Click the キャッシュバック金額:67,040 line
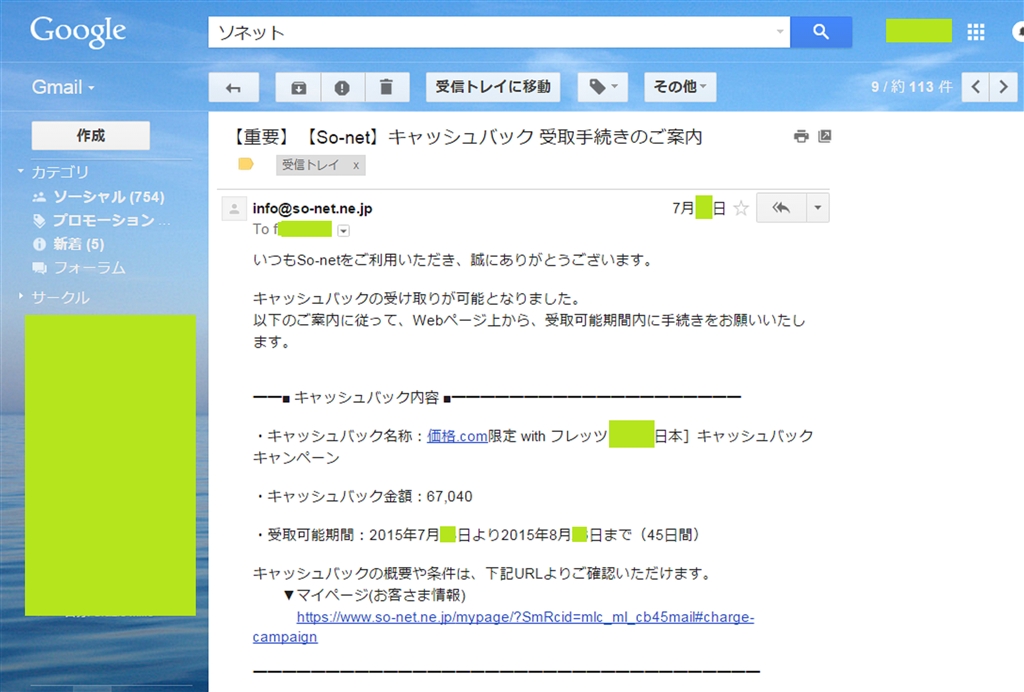The image size is (1024, 692). point(363,496)
